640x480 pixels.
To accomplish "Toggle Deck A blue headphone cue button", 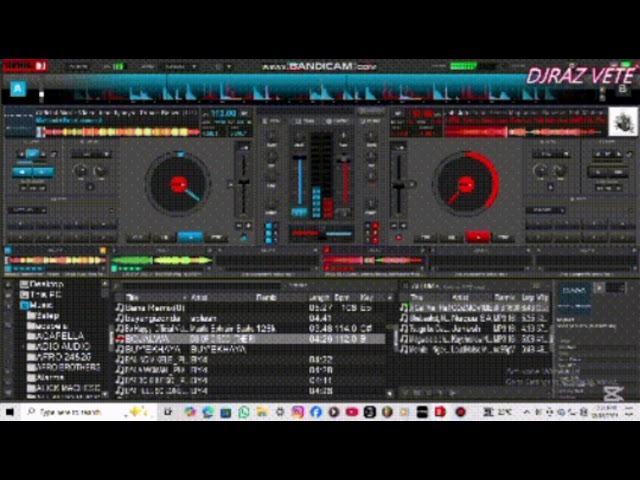I will tap(299, 212).
